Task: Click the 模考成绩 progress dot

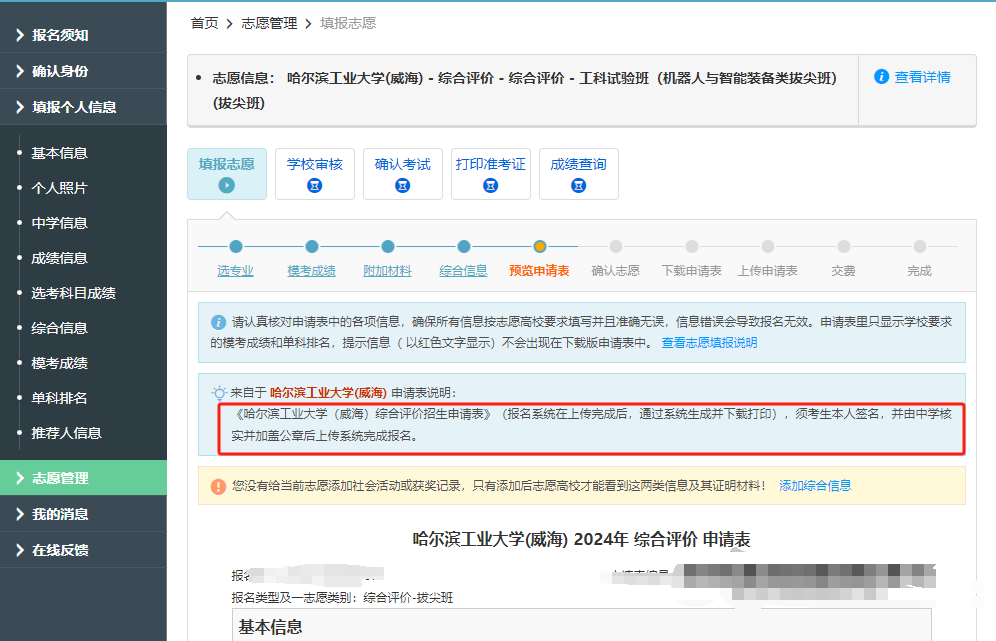Action: click(312, 246)
